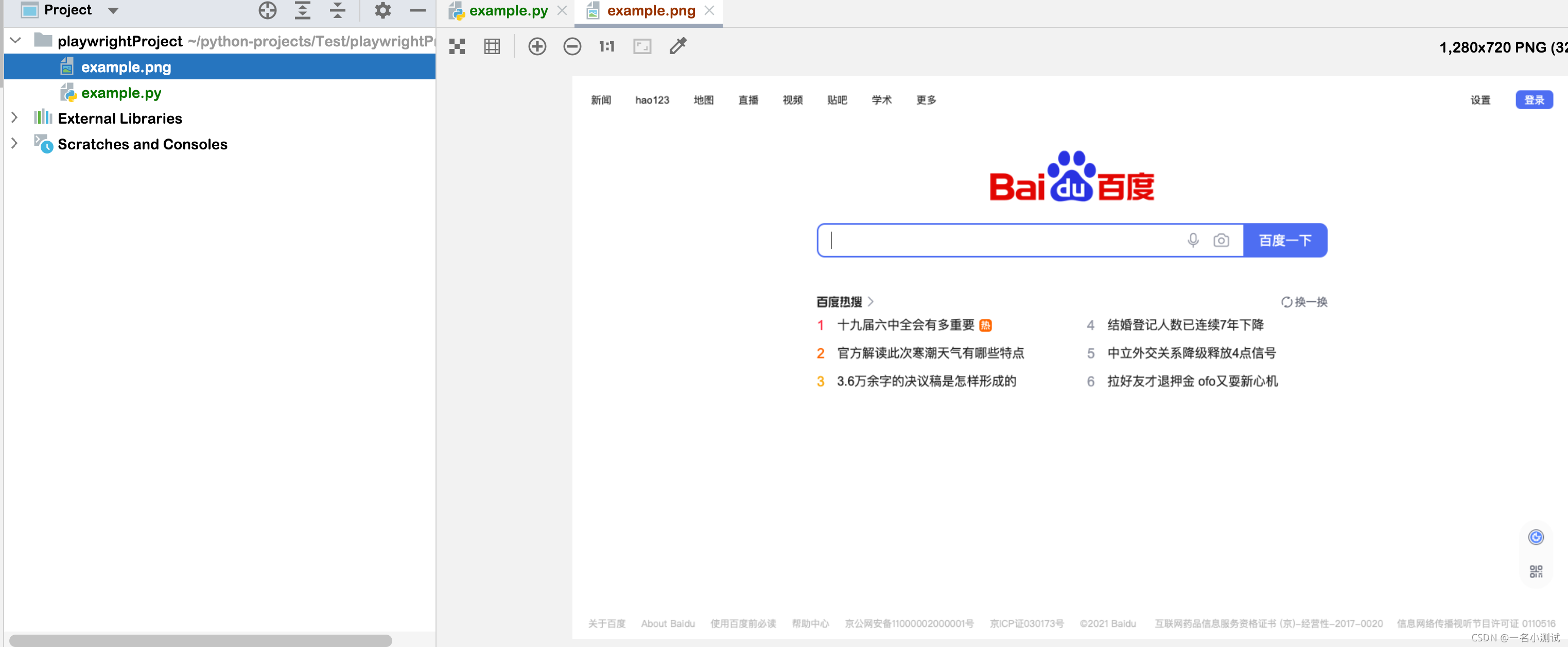Image resolution: width=1568 pixels, height=647 pixels.
Task: Click hot search 官方解读此次寒潮天气有哪些特点
Action: click(931, 353)
